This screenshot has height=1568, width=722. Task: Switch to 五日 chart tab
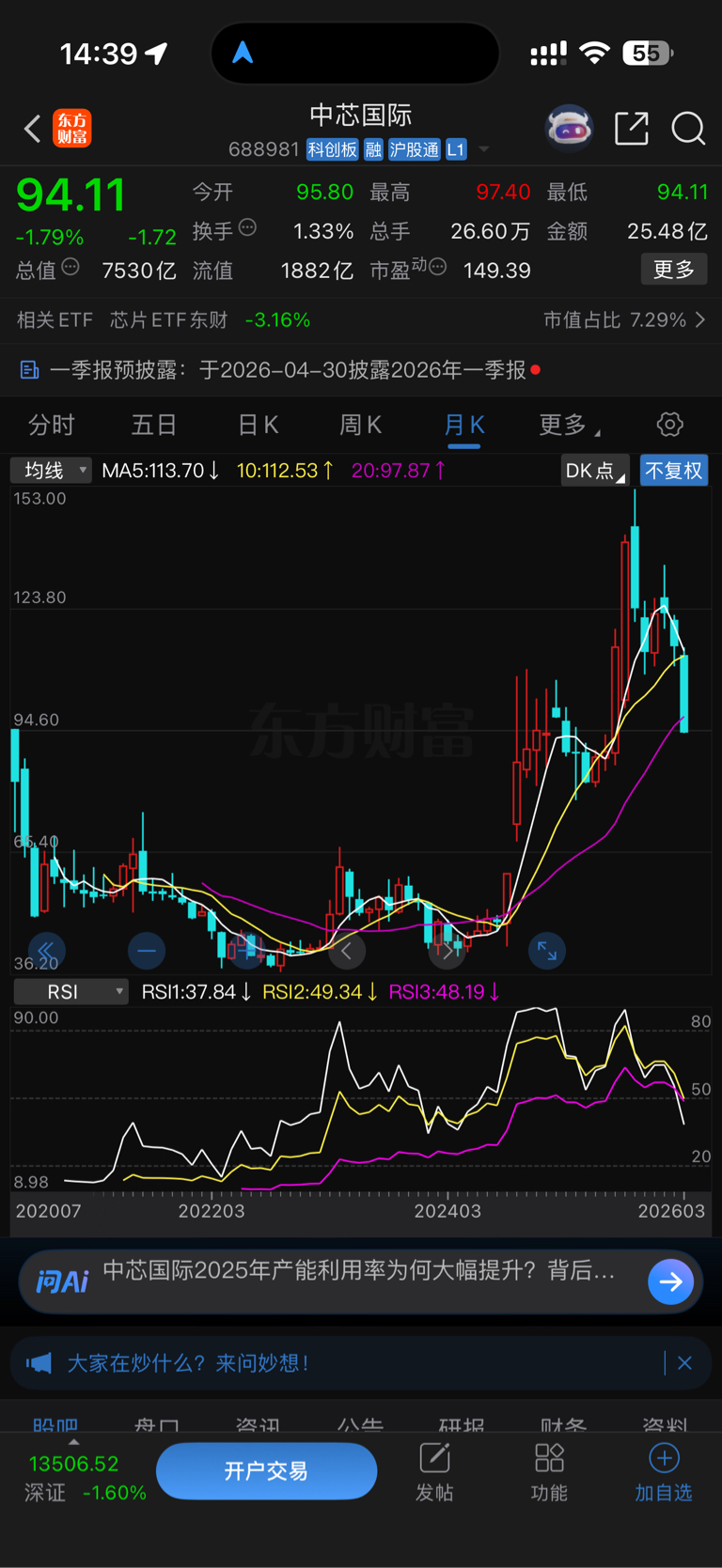click(154, 425)
